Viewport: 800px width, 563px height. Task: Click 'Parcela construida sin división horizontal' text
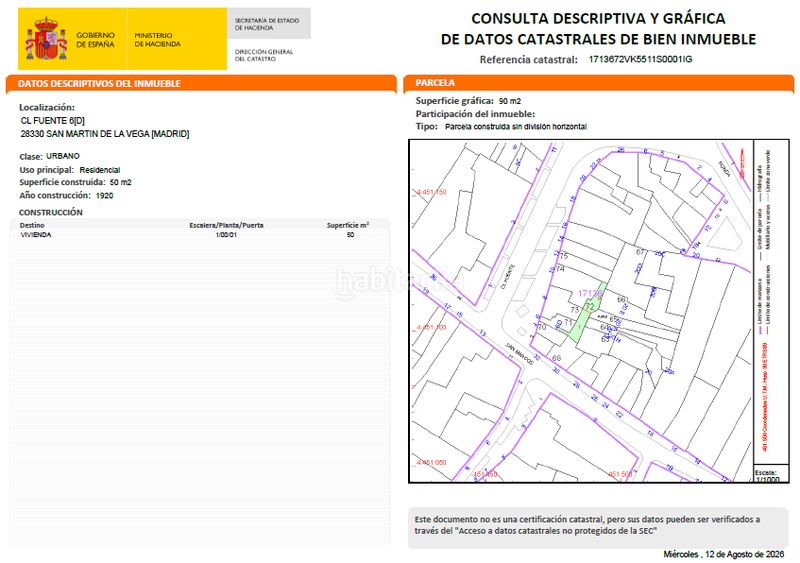tap(516, 127)
